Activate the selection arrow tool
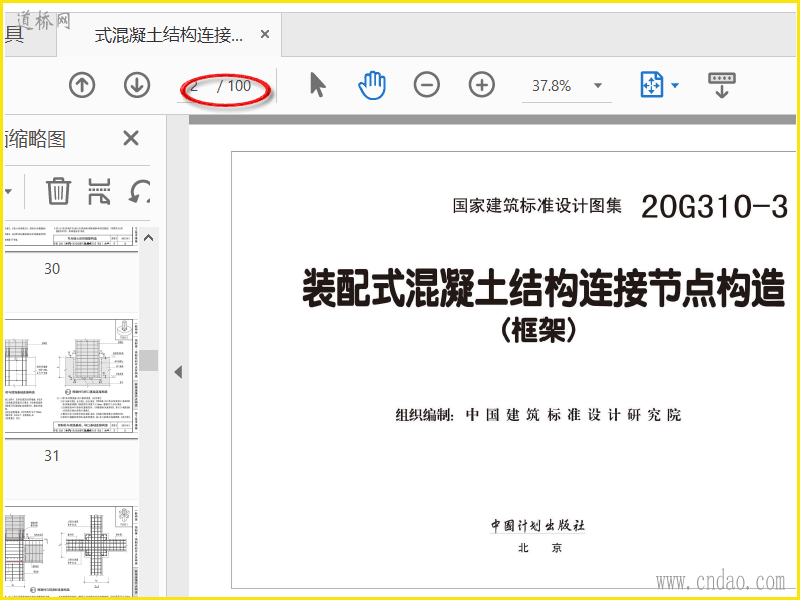The width and height of the screenshot is (800, 600). click(317, 85)
